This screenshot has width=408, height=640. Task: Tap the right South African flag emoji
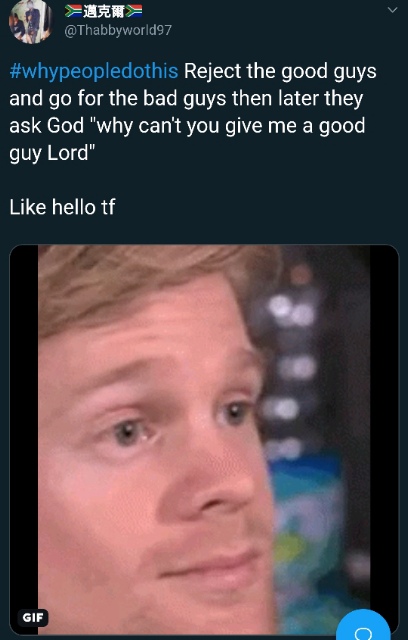click(x=134, y=11)
